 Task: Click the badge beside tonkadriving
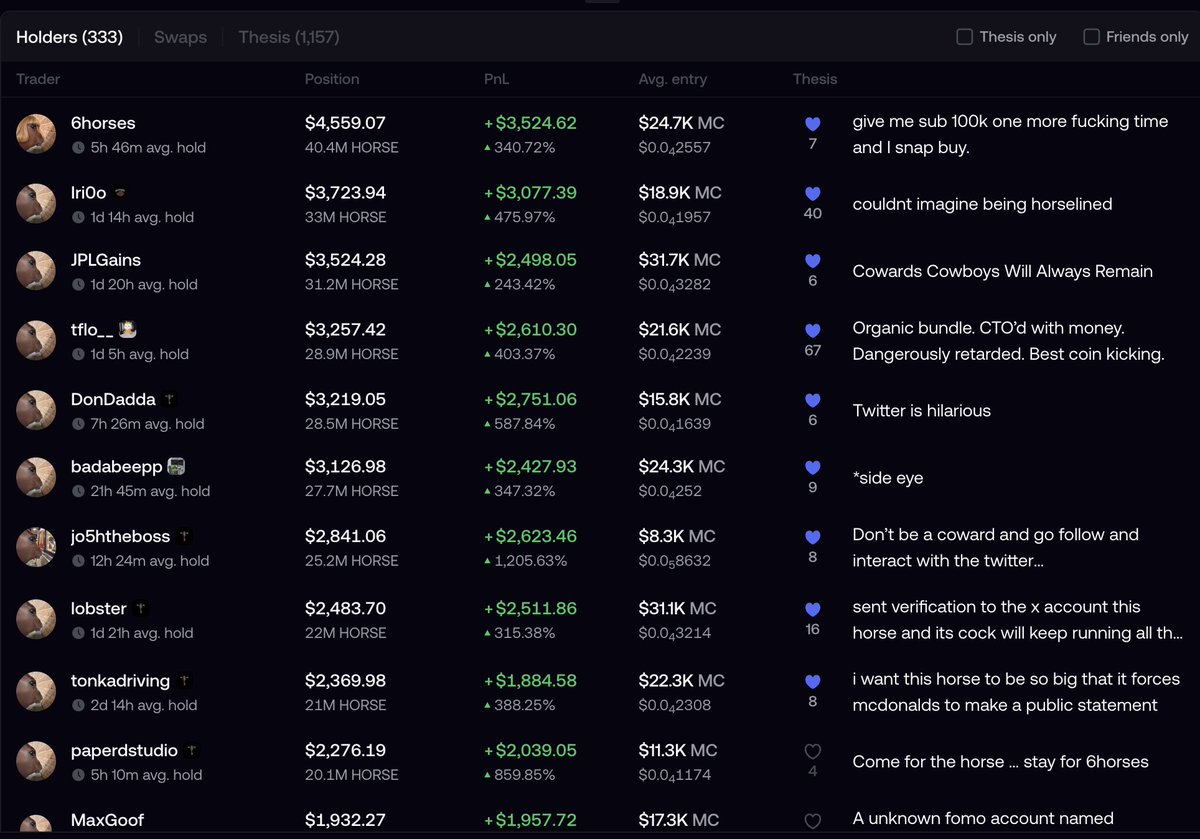184,680
